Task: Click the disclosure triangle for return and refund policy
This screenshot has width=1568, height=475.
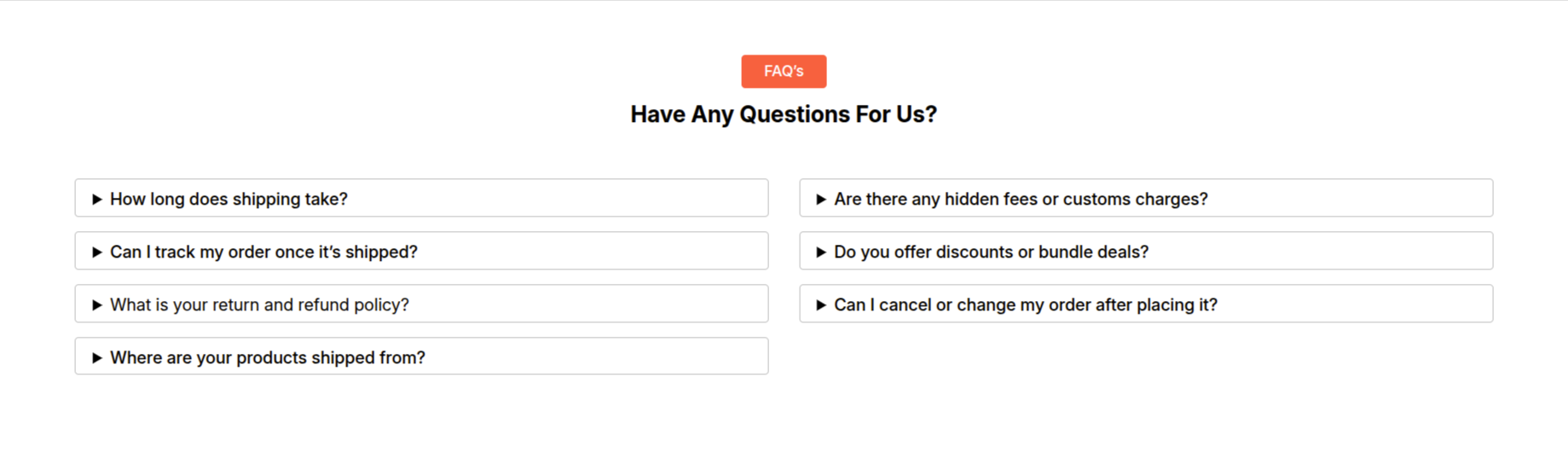Action: (97, 305)
